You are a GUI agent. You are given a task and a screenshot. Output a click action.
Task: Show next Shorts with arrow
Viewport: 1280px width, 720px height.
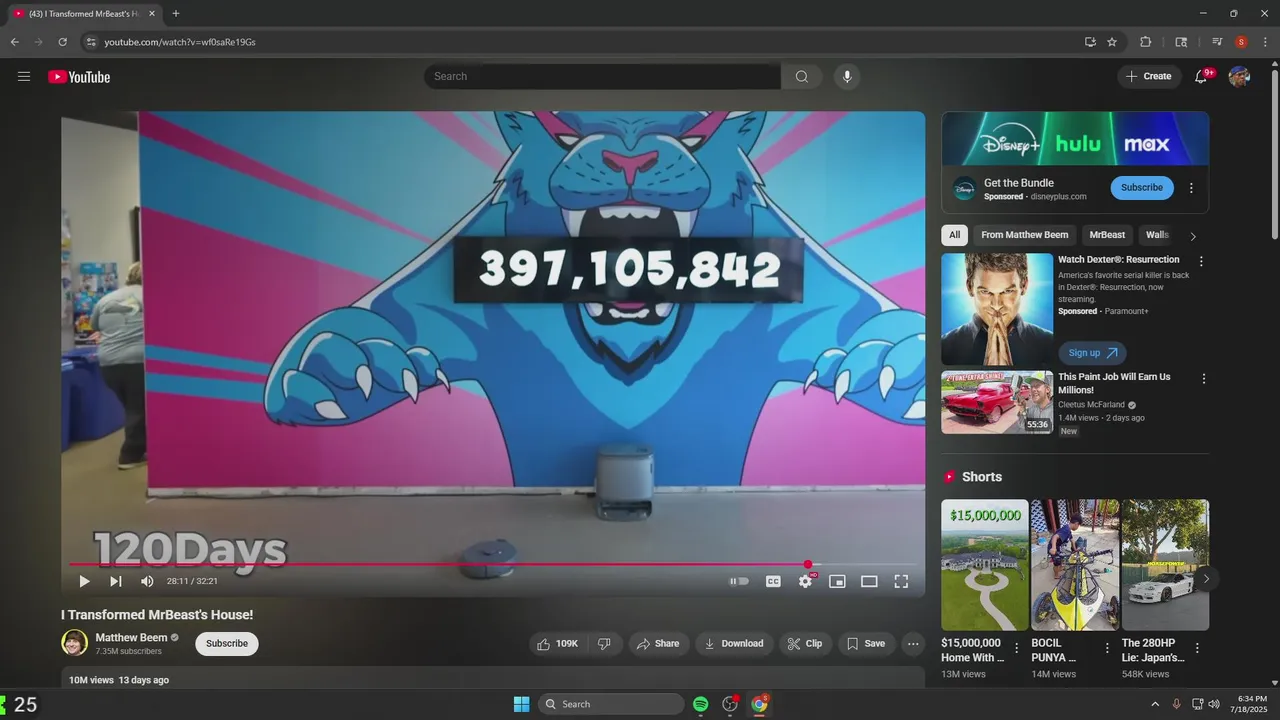(x=1206, y=579)
